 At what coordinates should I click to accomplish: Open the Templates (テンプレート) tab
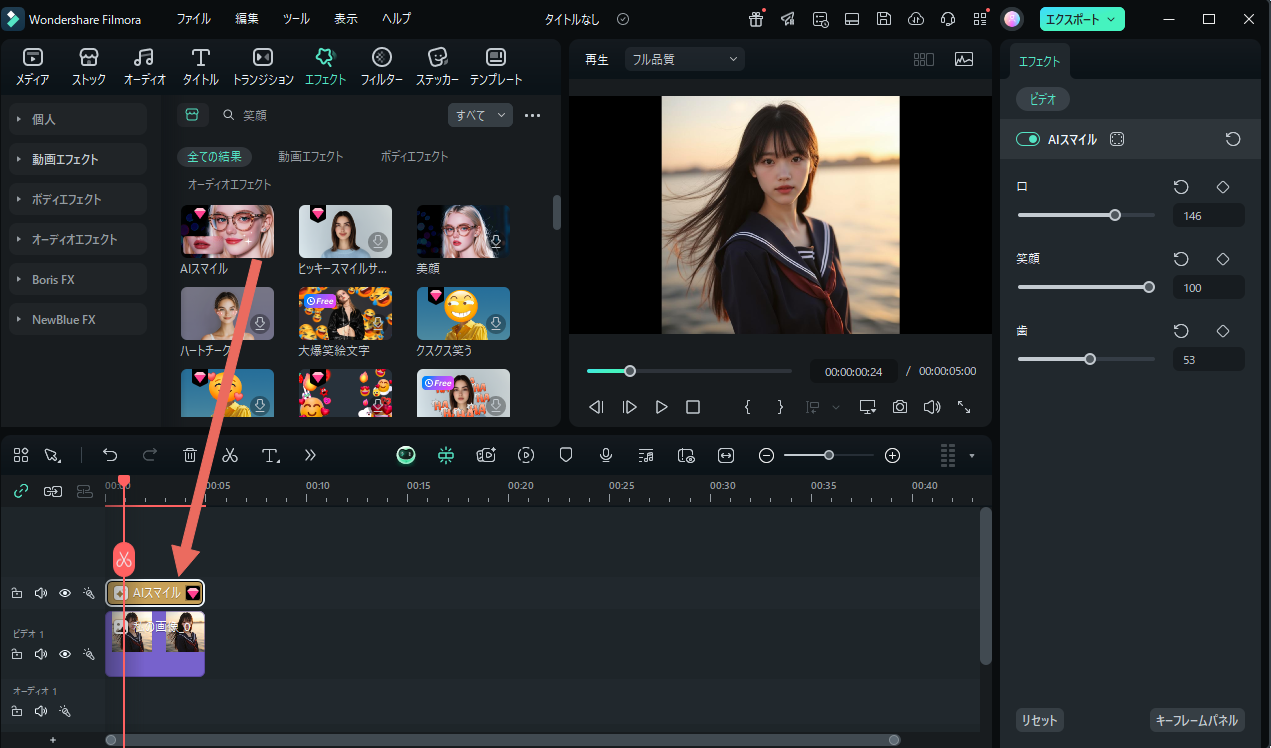(x=495, y=66)
